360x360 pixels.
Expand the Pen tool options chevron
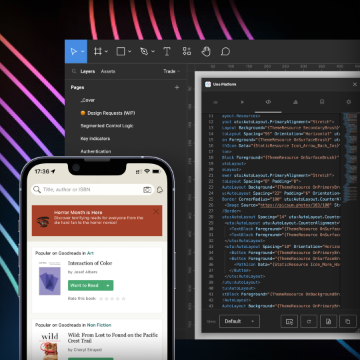pyautogui.click(x=153, y=52)
